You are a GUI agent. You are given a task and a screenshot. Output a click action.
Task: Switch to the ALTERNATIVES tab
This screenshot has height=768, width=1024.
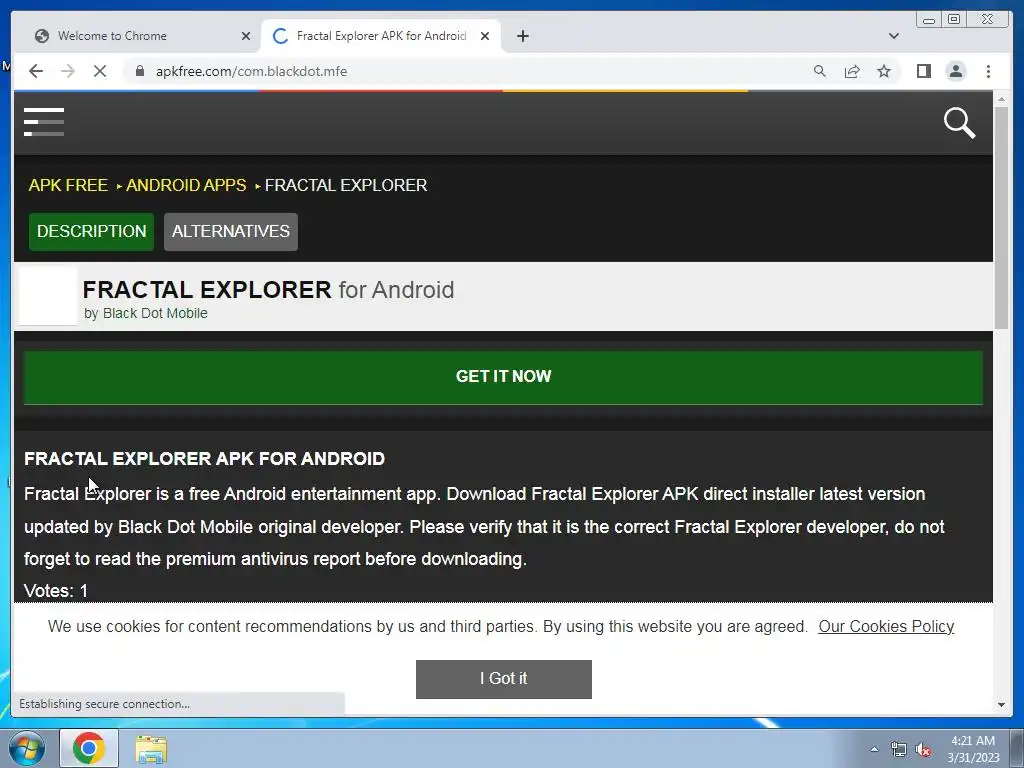[231, 231]
